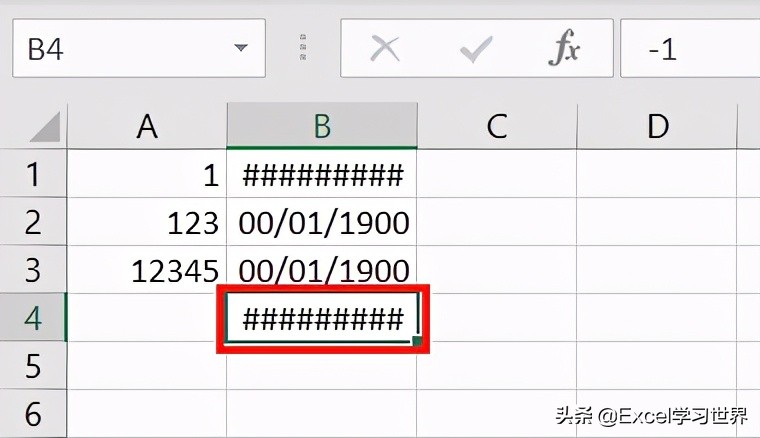Select the column B header
The height and width of the screenshot is (438, 760).
[x=322, y=126]
